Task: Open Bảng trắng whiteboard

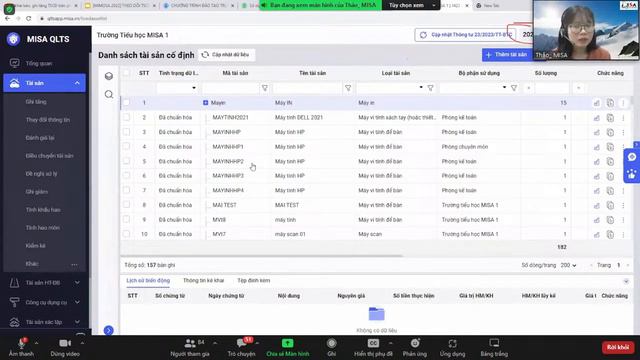Action: pyautogui.click(x=494, y=347)
